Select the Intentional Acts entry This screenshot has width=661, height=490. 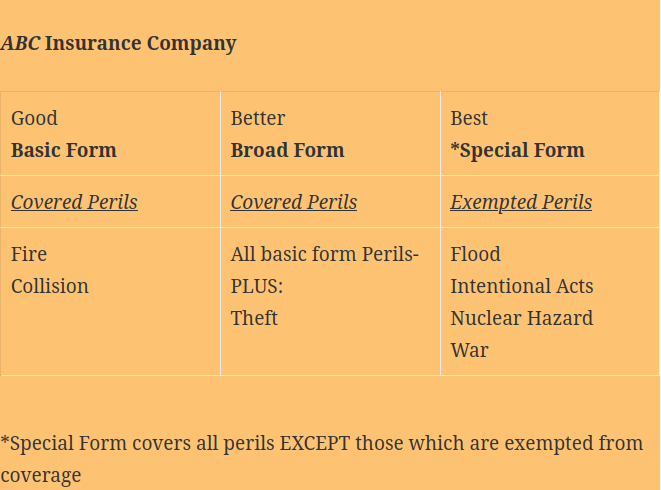pyautogui.click(x=521, y=286)
